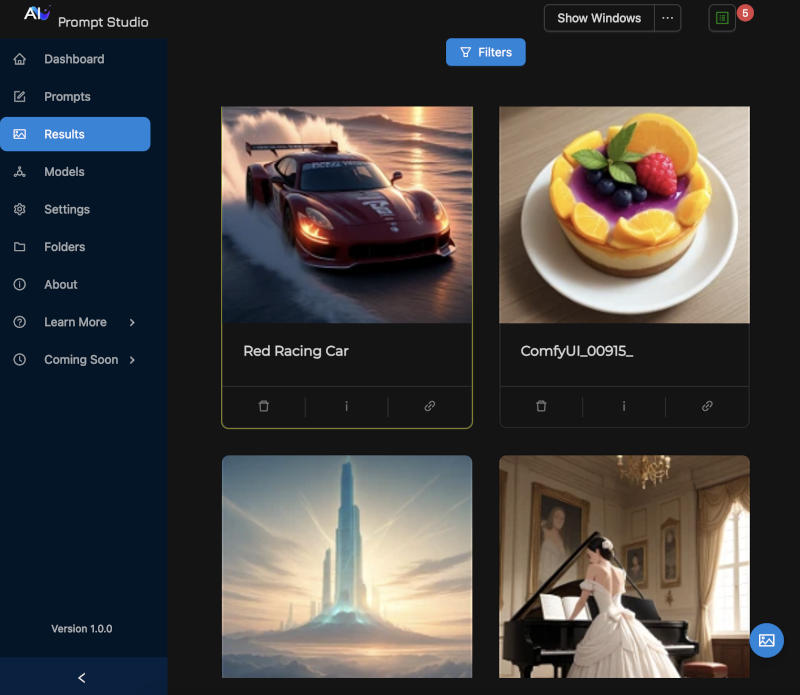Click the red notification badge showing 5
This screenshot has width=800, height=695.
tap(745, 13)
